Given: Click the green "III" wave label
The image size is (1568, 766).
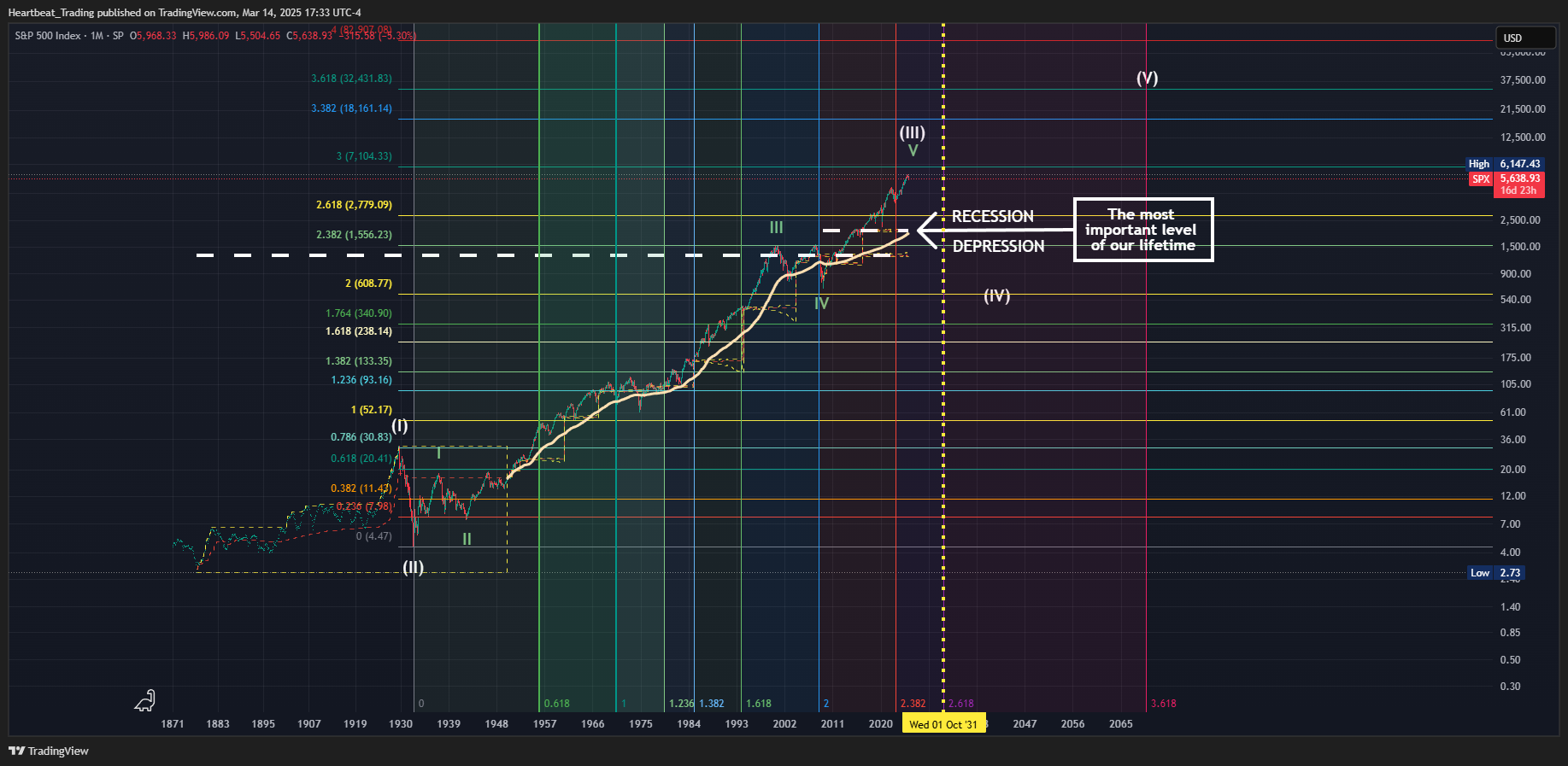Looking at the screenshot, I should tap(776, 227).
